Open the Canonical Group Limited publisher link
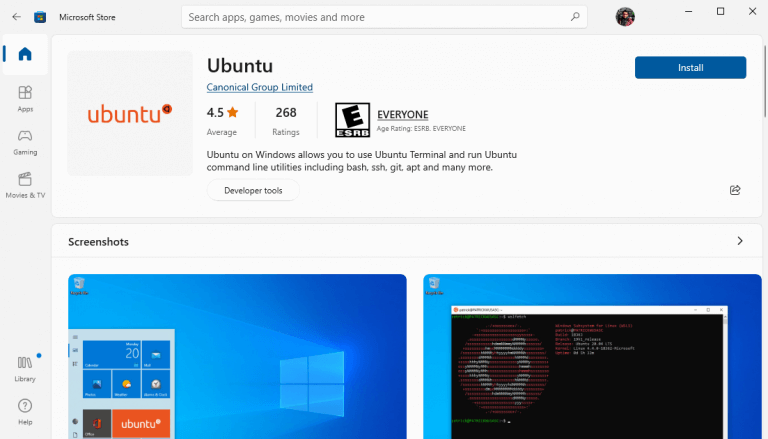The image size is (768, 439). pos(260,87)
